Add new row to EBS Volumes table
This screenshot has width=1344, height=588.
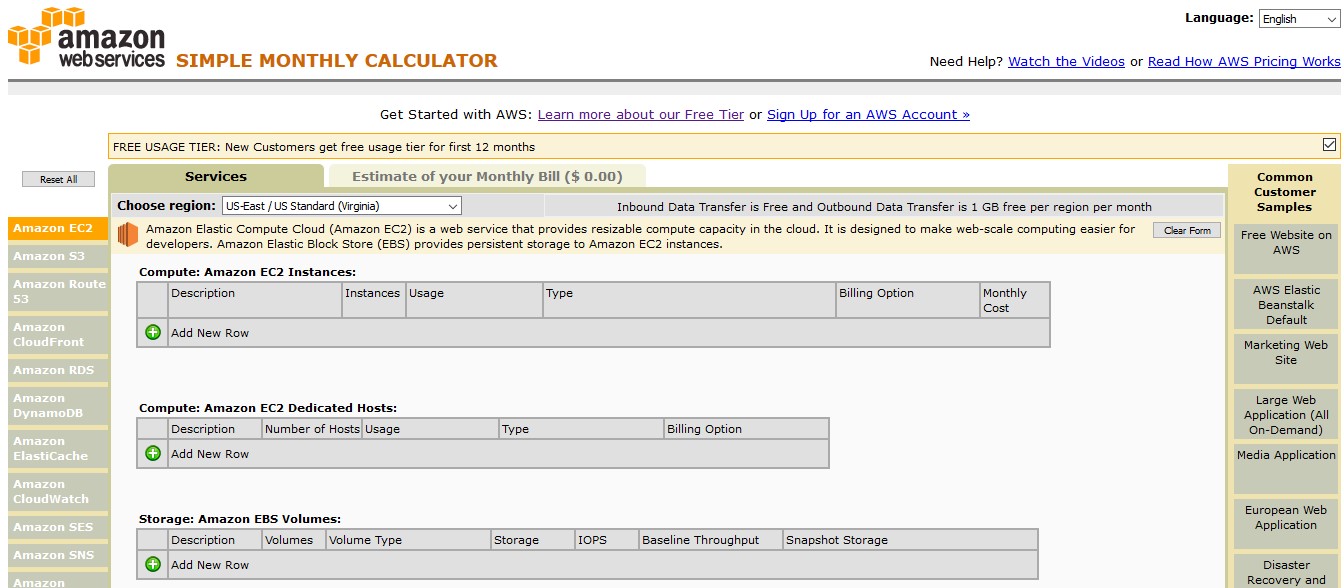coord(153,564)
